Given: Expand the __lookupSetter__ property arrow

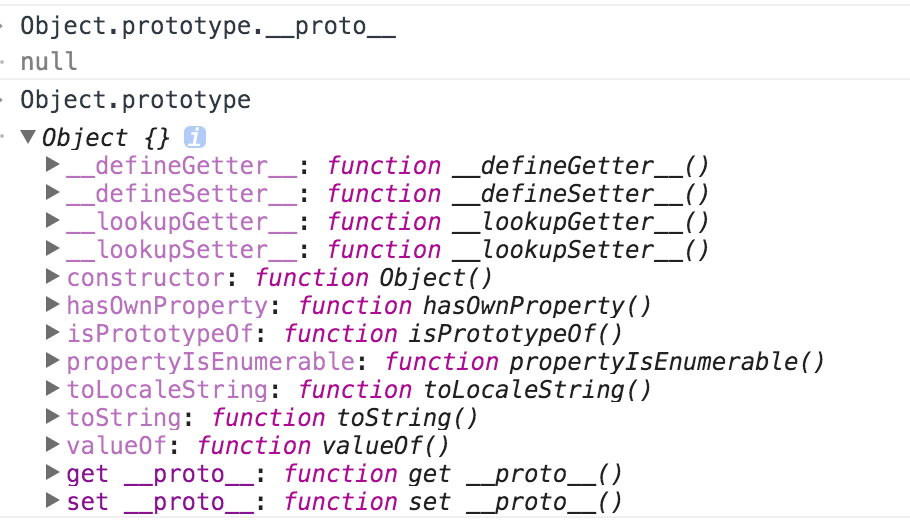Looking at the screenshot, I should click(x=53, y=248).
